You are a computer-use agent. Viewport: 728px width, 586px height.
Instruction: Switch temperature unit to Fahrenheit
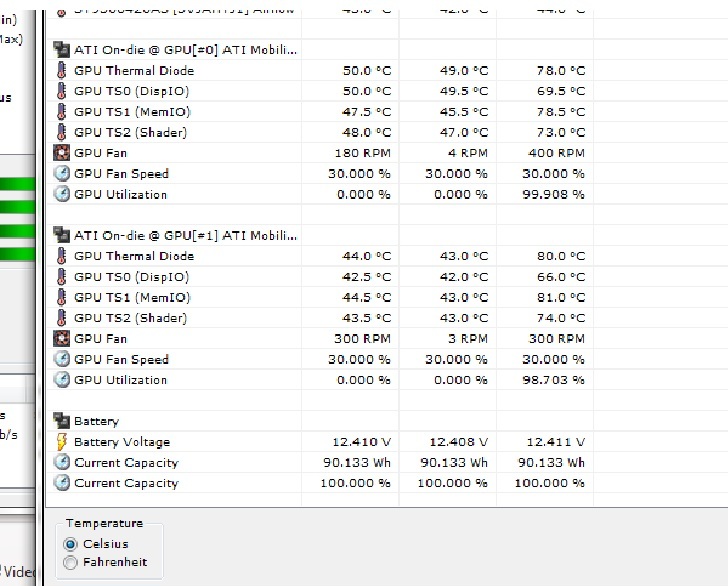pyautogui.click(x=70, y=563)
